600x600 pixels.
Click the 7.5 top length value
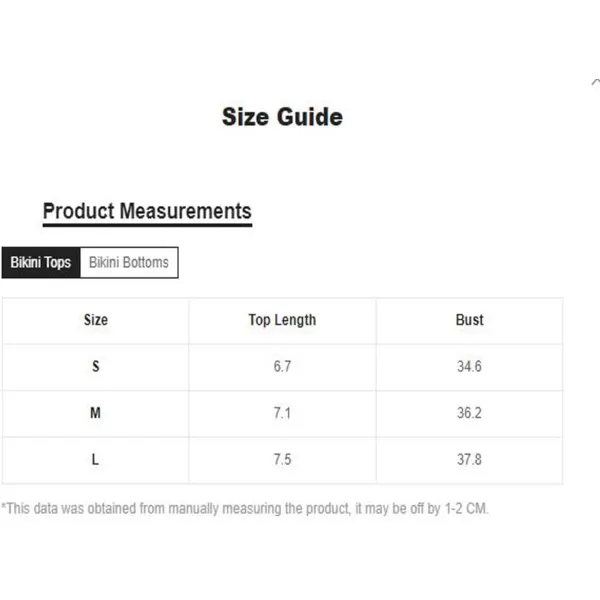point(282,459)
